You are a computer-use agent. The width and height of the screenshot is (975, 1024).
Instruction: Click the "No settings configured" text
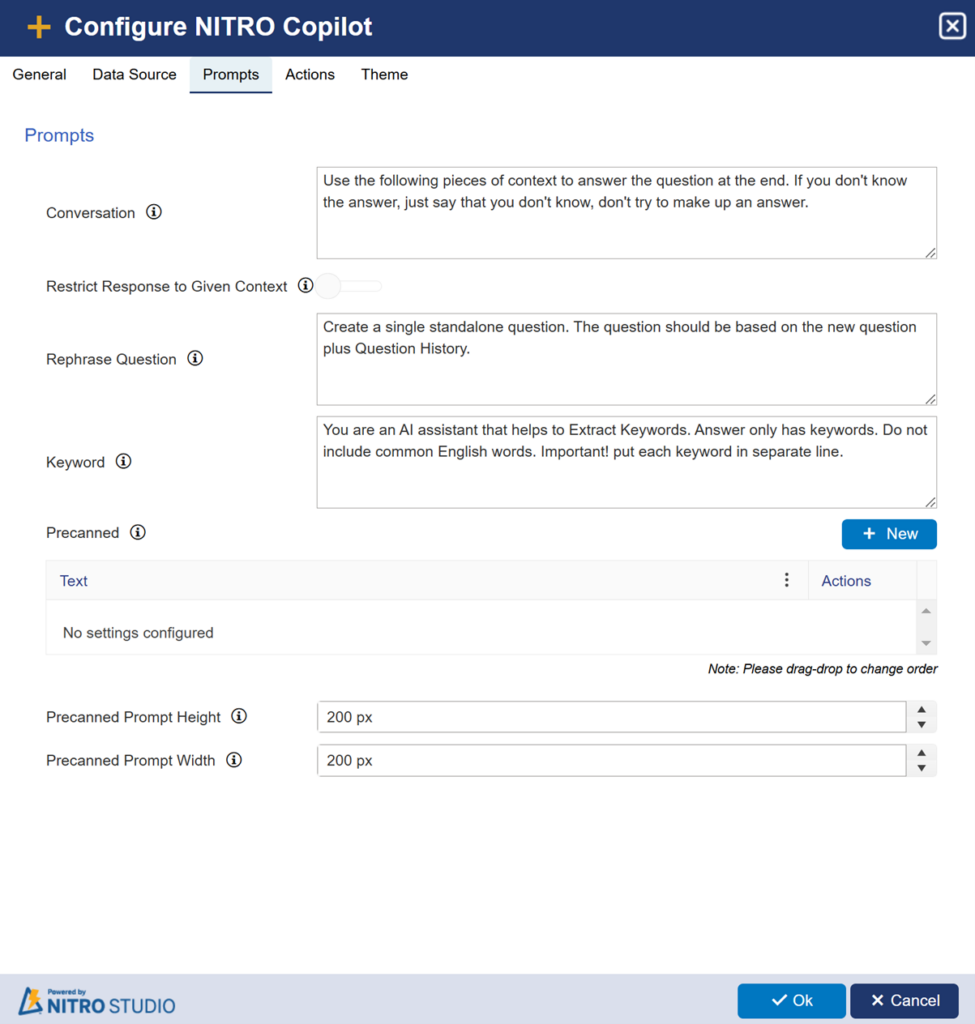[x=138, y=633]
